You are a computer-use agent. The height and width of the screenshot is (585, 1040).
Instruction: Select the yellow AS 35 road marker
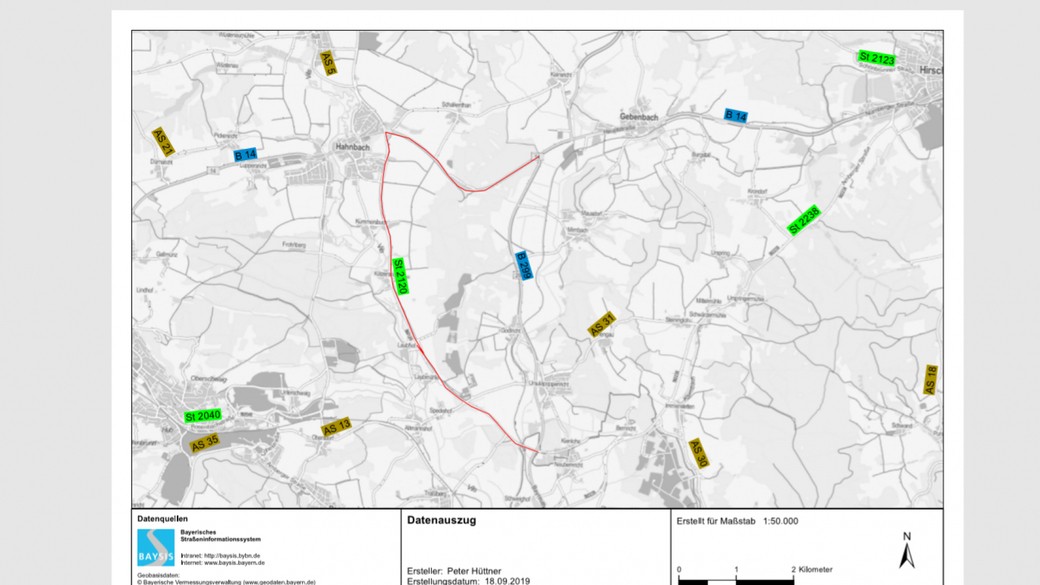[205, 438]
